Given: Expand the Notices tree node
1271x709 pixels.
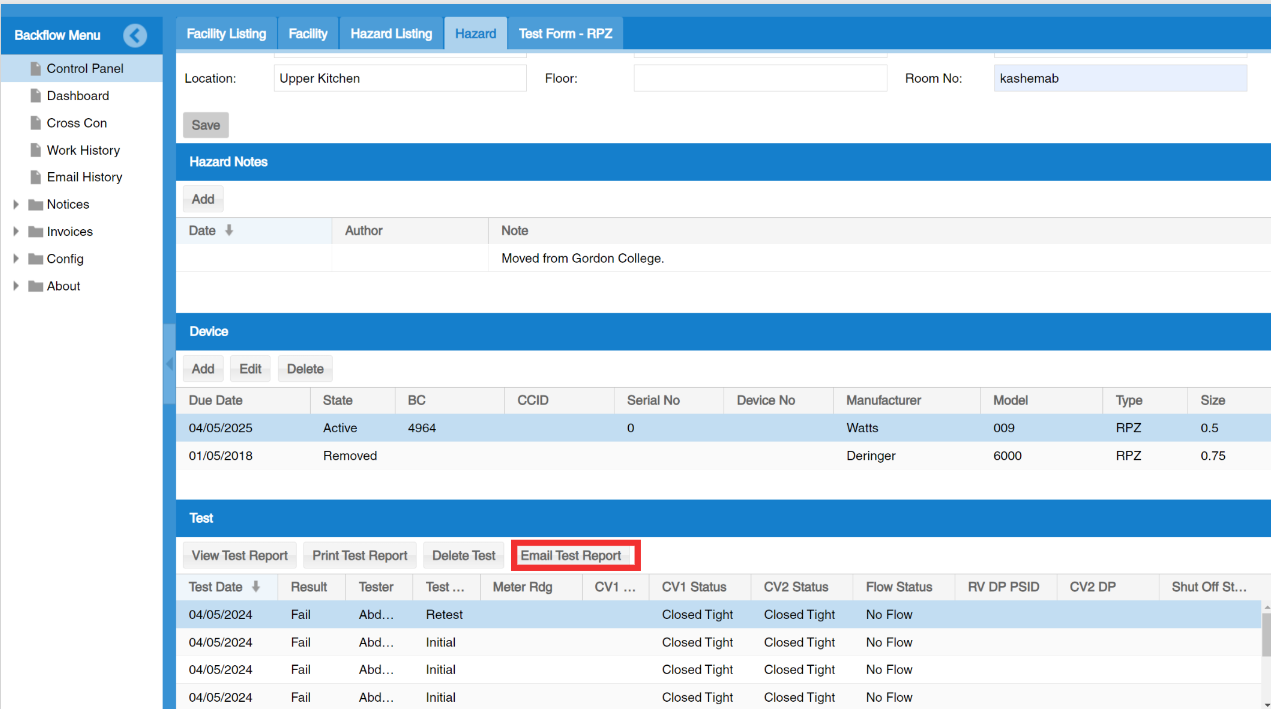Looking at the screenshot, I should (x=16, y=204).
